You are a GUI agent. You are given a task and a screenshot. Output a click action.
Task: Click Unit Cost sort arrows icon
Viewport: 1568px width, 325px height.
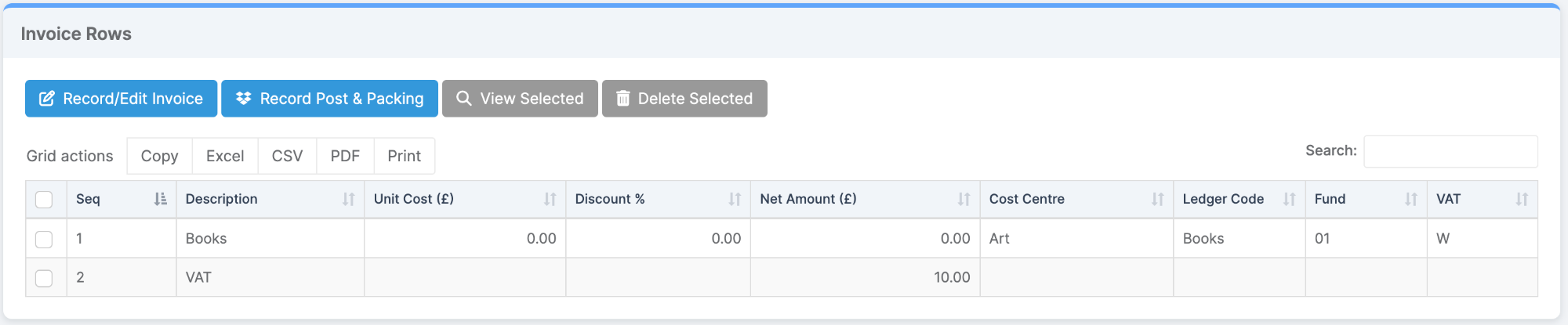(x=550, y=199)
